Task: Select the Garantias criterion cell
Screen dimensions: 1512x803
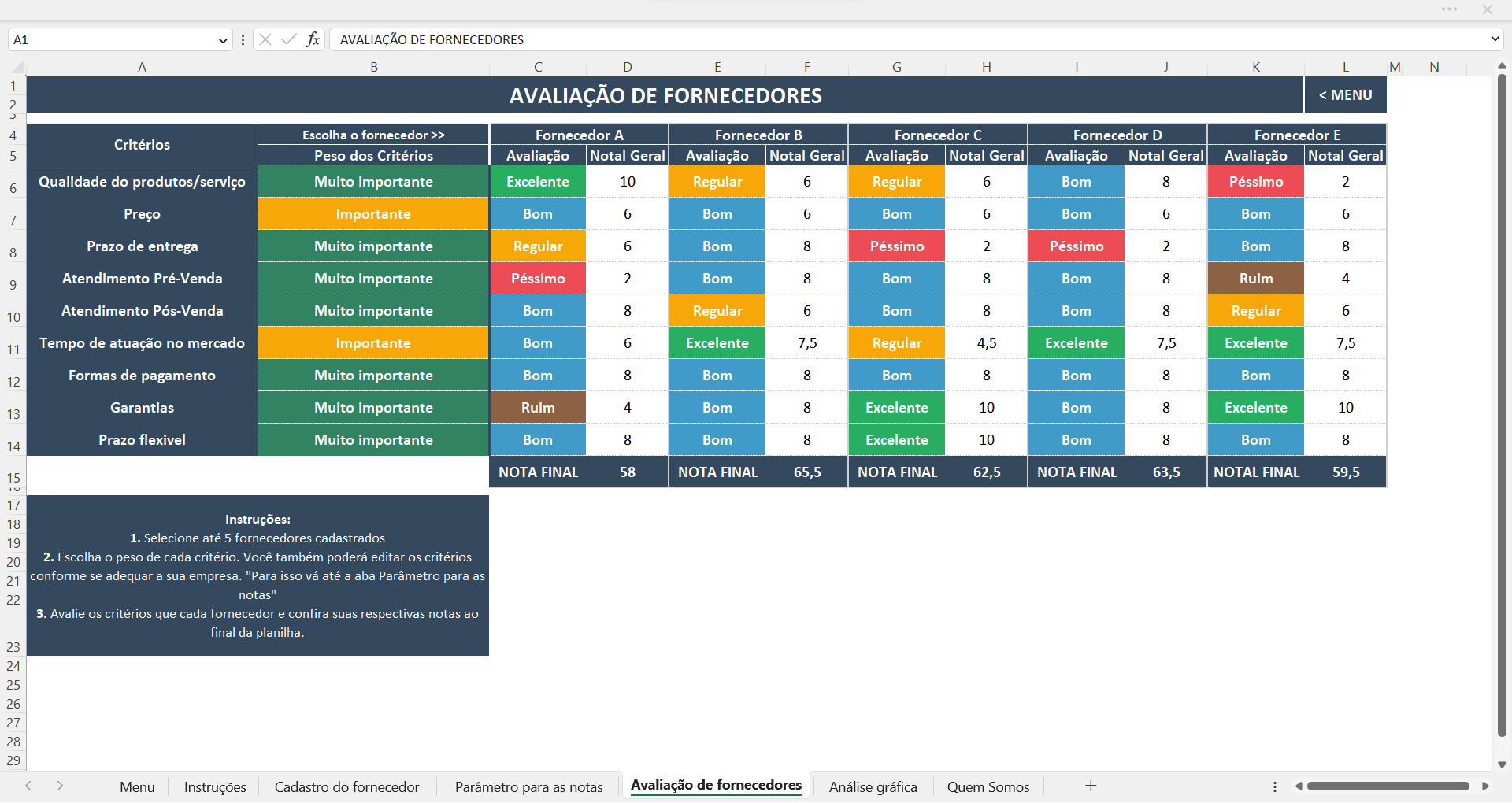Action: point(143,407)
